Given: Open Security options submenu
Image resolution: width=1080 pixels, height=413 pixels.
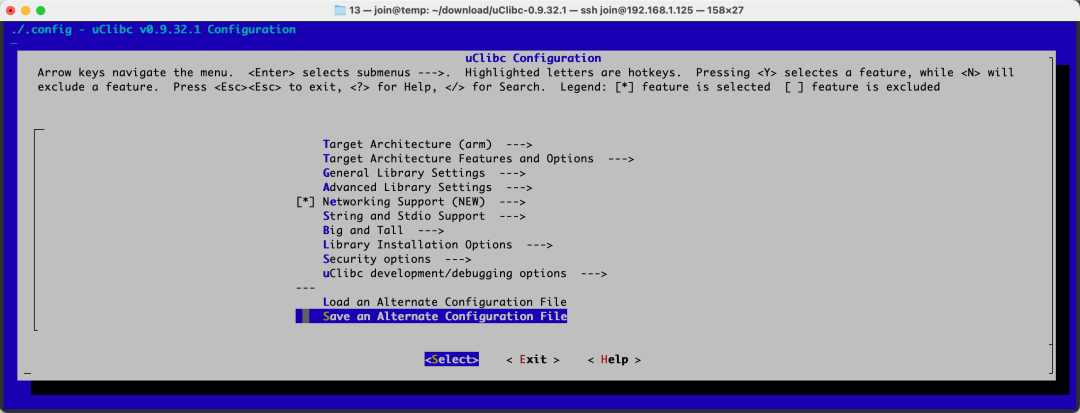Looking at the screenshot, I should [x=397, y=260].
